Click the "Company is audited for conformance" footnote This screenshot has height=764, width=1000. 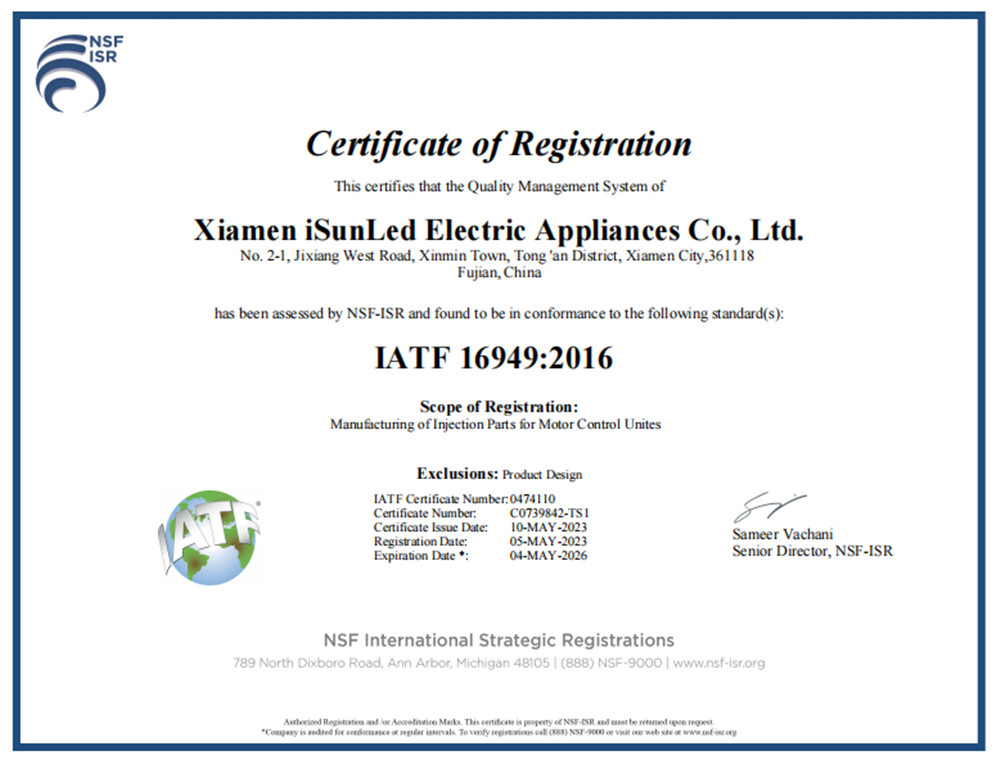499,732
